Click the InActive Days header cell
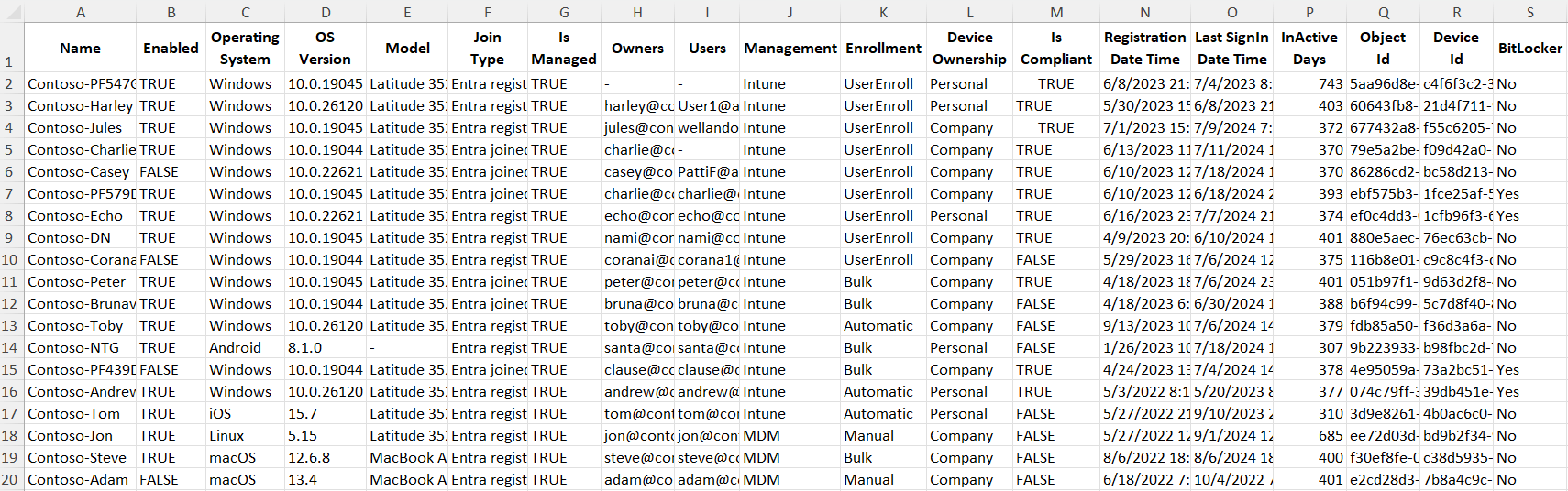Screen dimensions: 1568x491 point(1309,48)
